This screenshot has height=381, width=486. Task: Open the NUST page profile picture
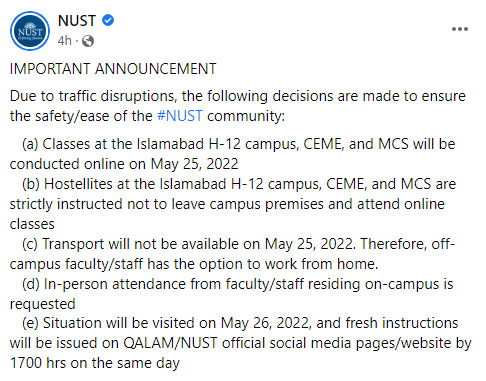coord(30,31)
